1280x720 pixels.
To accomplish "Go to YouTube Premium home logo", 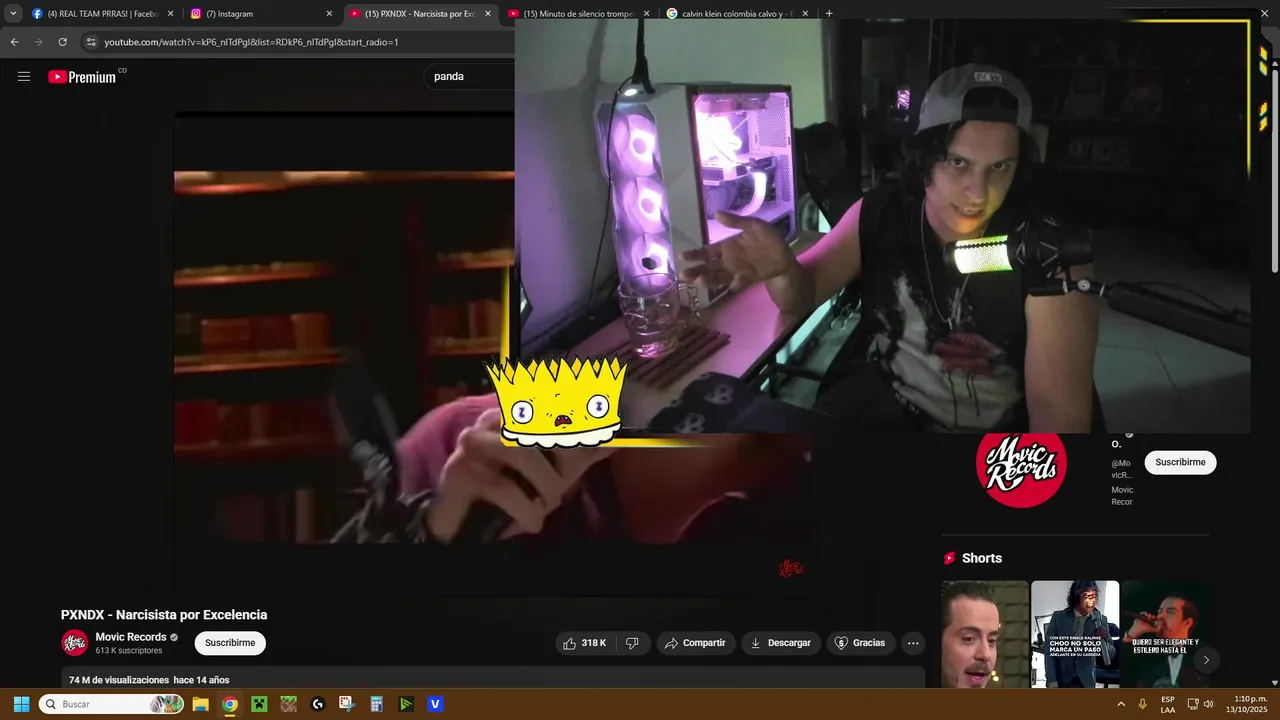I will (82, 77).
